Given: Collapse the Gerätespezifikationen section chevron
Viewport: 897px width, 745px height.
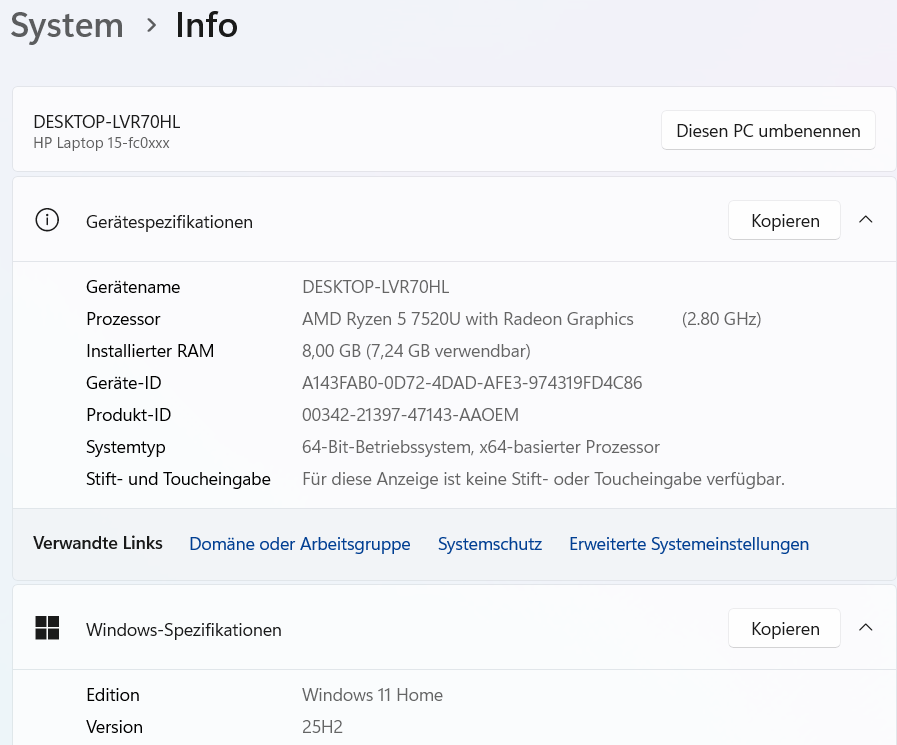Looking at the screenshot, I should point(866,220).
